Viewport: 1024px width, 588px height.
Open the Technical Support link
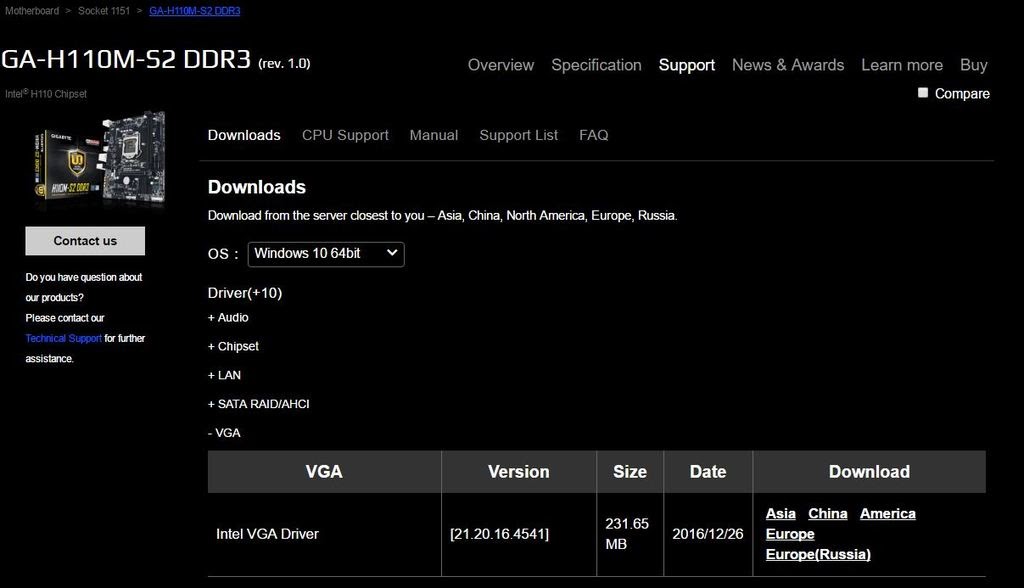[x=63, y=338]
